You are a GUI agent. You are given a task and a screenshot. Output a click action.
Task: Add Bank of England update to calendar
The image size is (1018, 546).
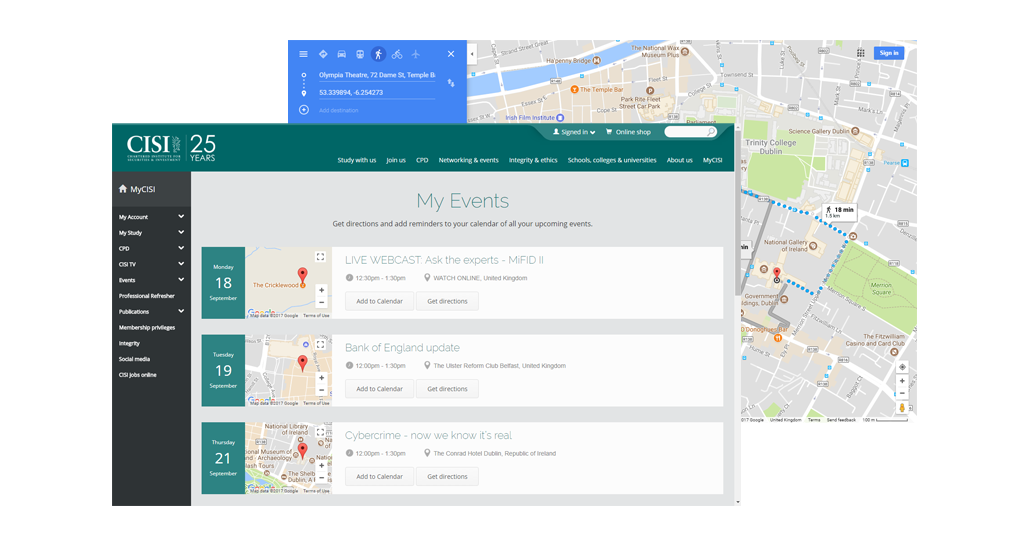[379, 389]
